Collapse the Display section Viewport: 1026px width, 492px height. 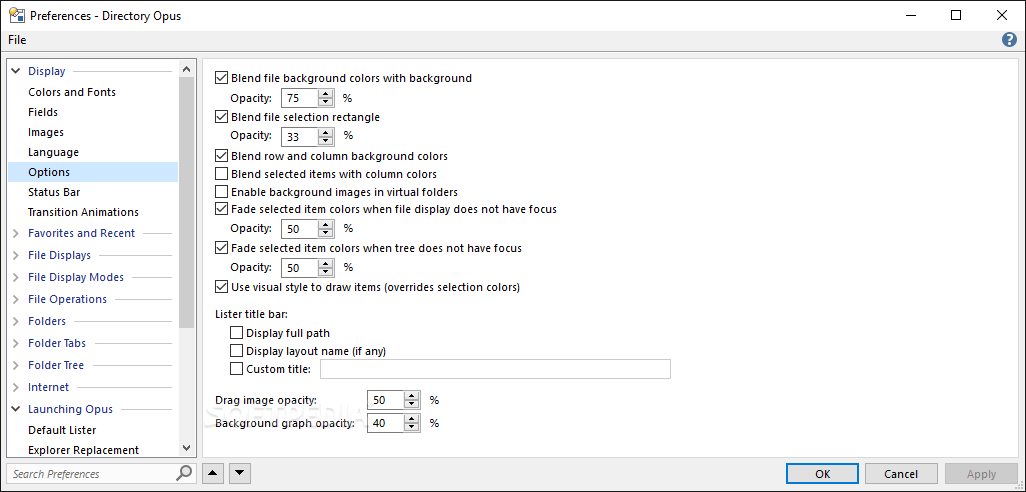coord(16,71)
